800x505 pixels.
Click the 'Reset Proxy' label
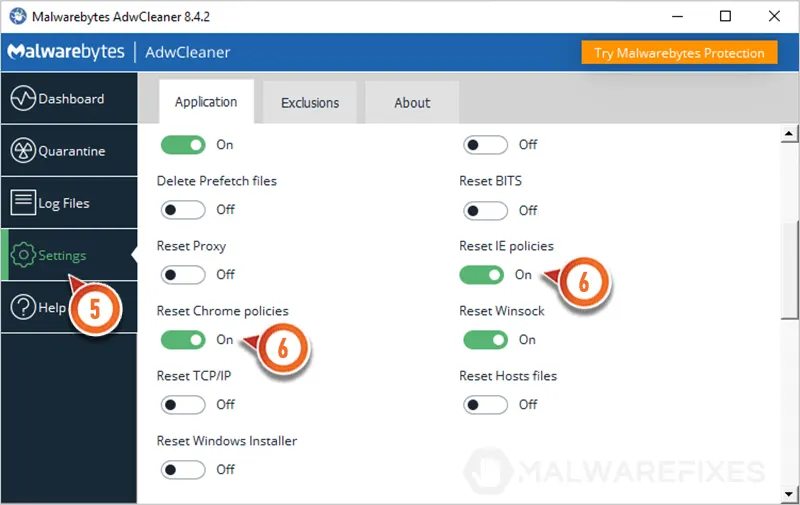[x=191, y=246]
